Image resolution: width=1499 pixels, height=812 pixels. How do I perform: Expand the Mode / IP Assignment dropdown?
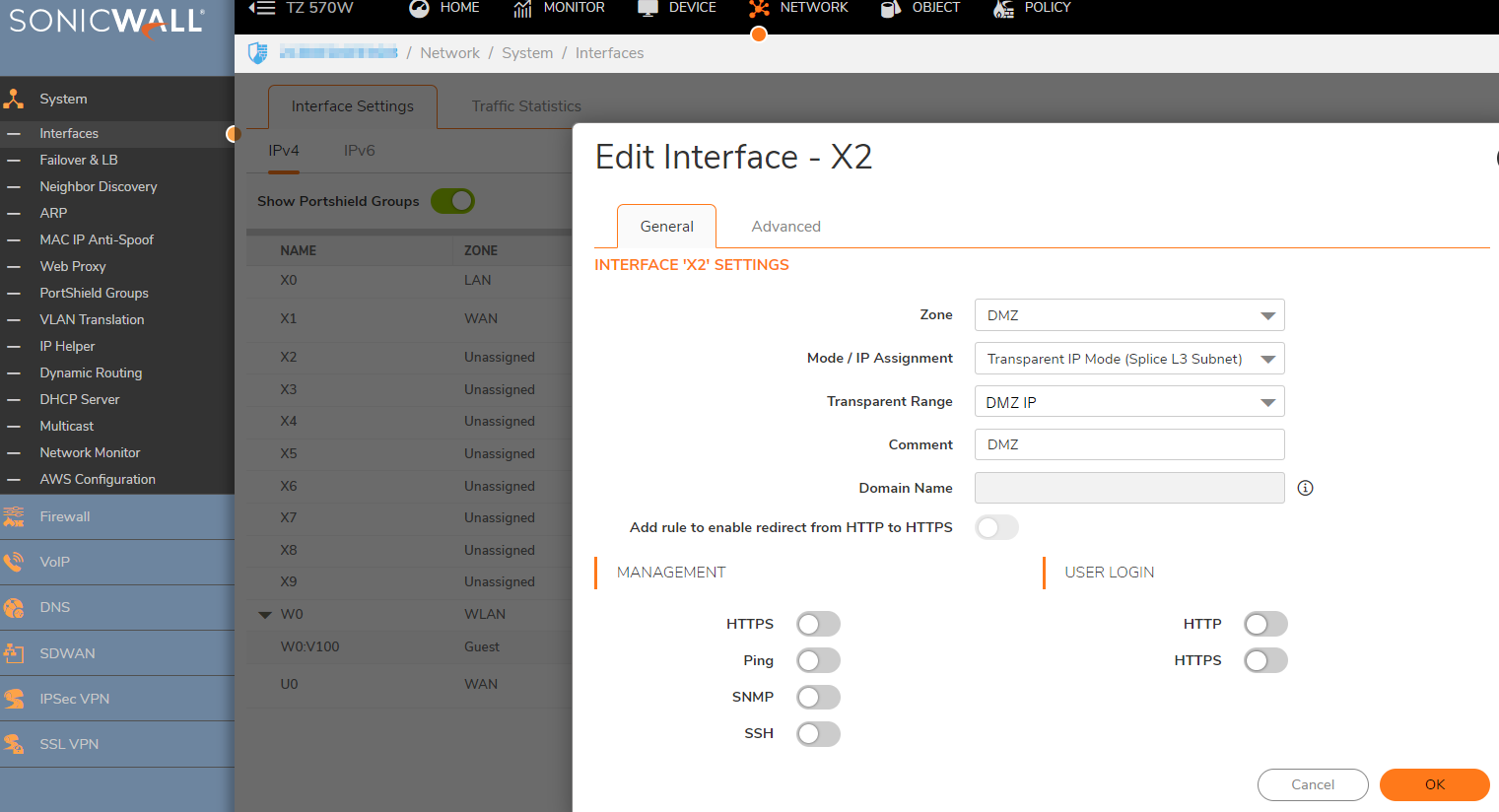1128,359
